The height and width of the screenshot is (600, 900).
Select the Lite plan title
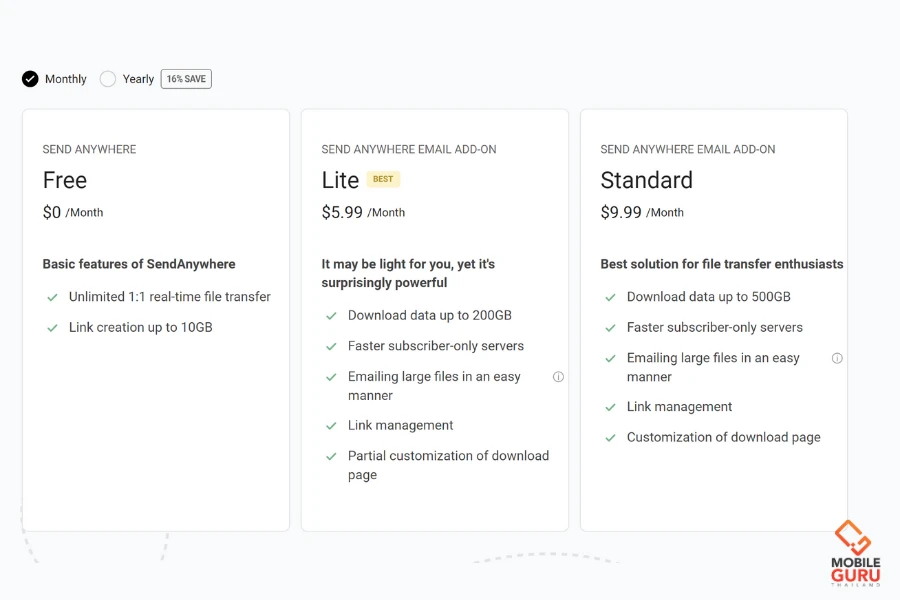point(340,180)
